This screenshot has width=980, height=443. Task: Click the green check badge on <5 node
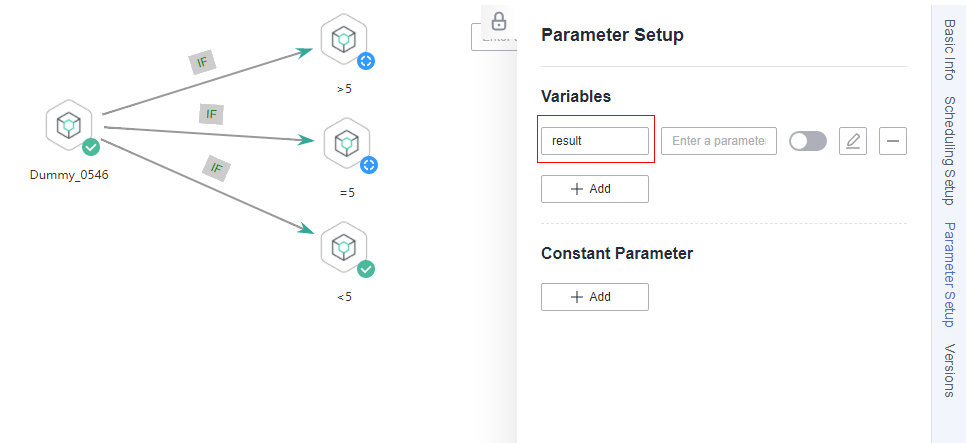pos(366,269)
